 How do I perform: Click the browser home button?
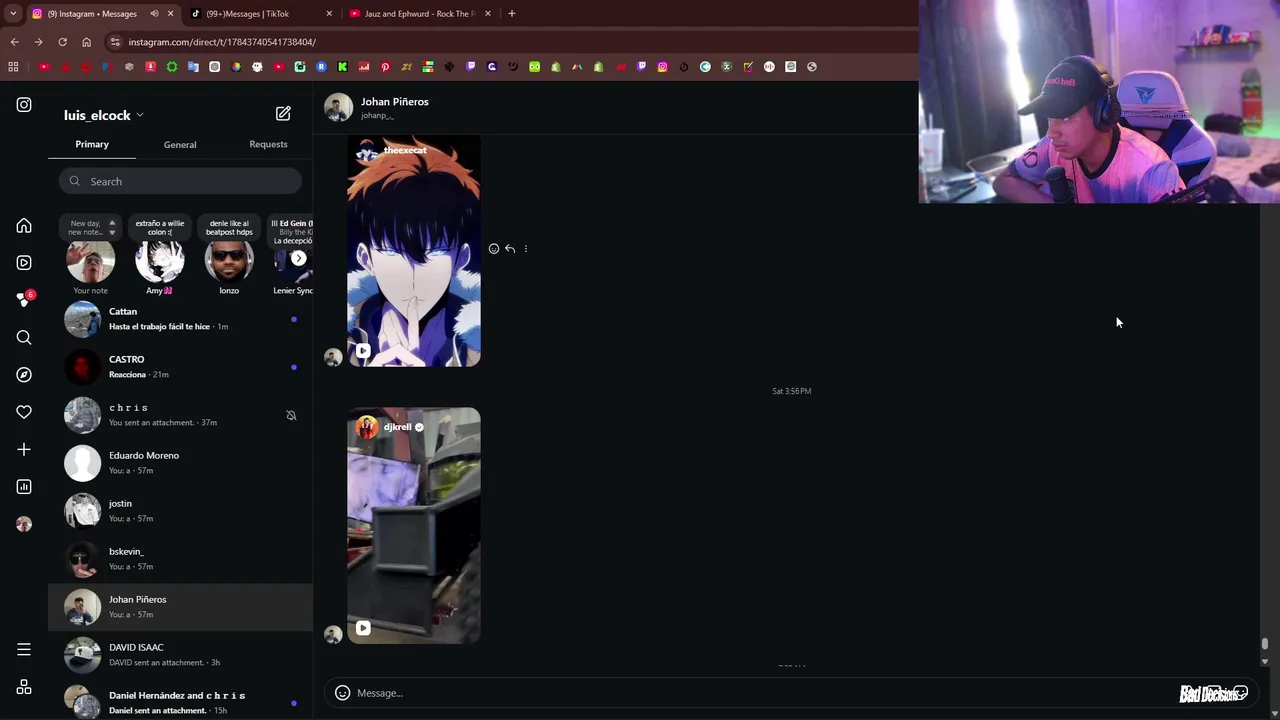click(86, 42)
